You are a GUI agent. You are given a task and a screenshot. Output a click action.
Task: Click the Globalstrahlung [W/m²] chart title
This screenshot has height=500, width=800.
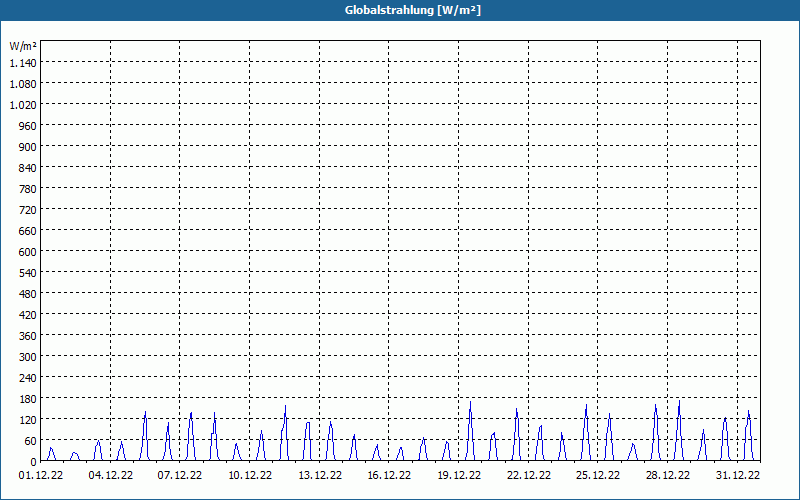tap(412, 10)
